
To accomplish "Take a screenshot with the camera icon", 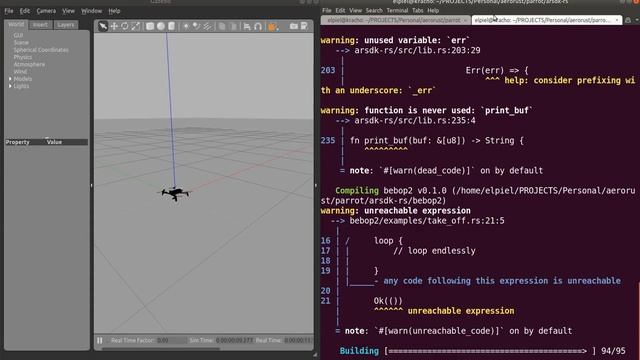I will point(293,26).
